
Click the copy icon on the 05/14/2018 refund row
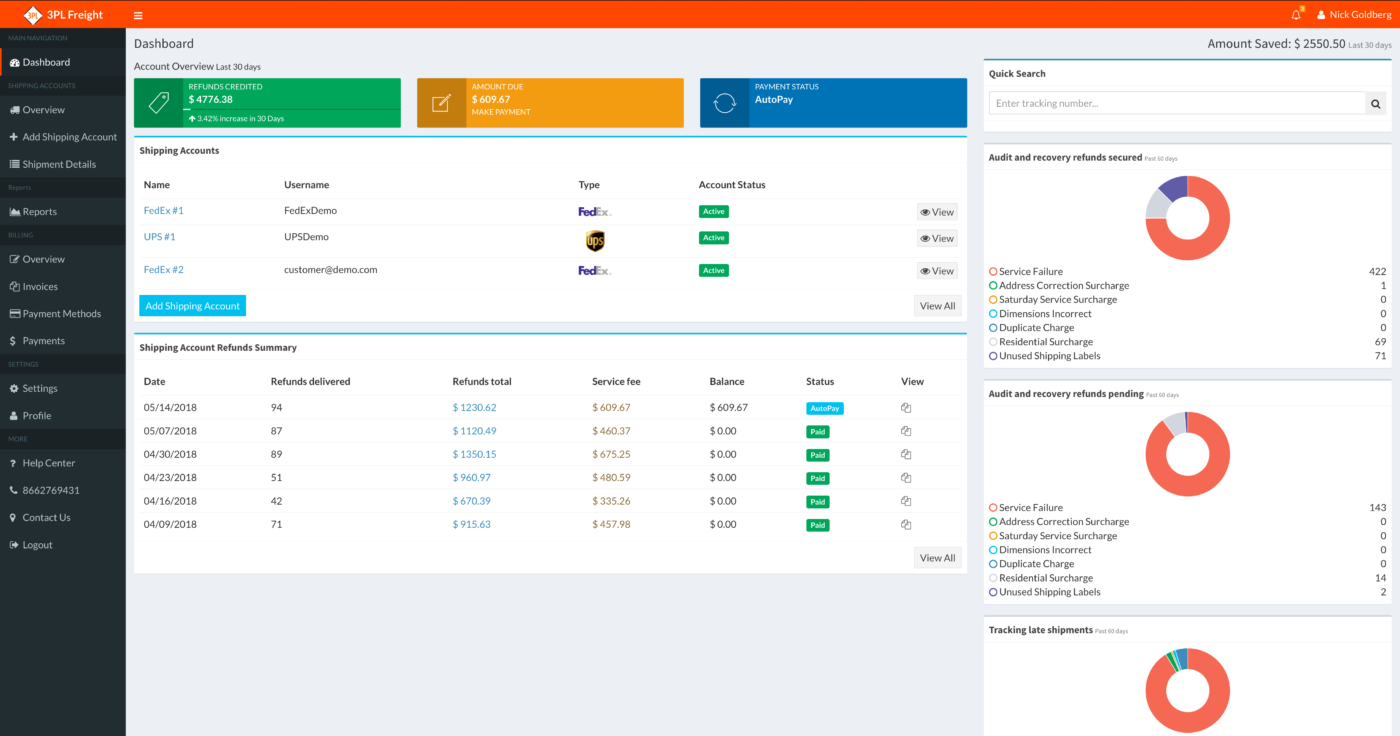pos(905,407)
